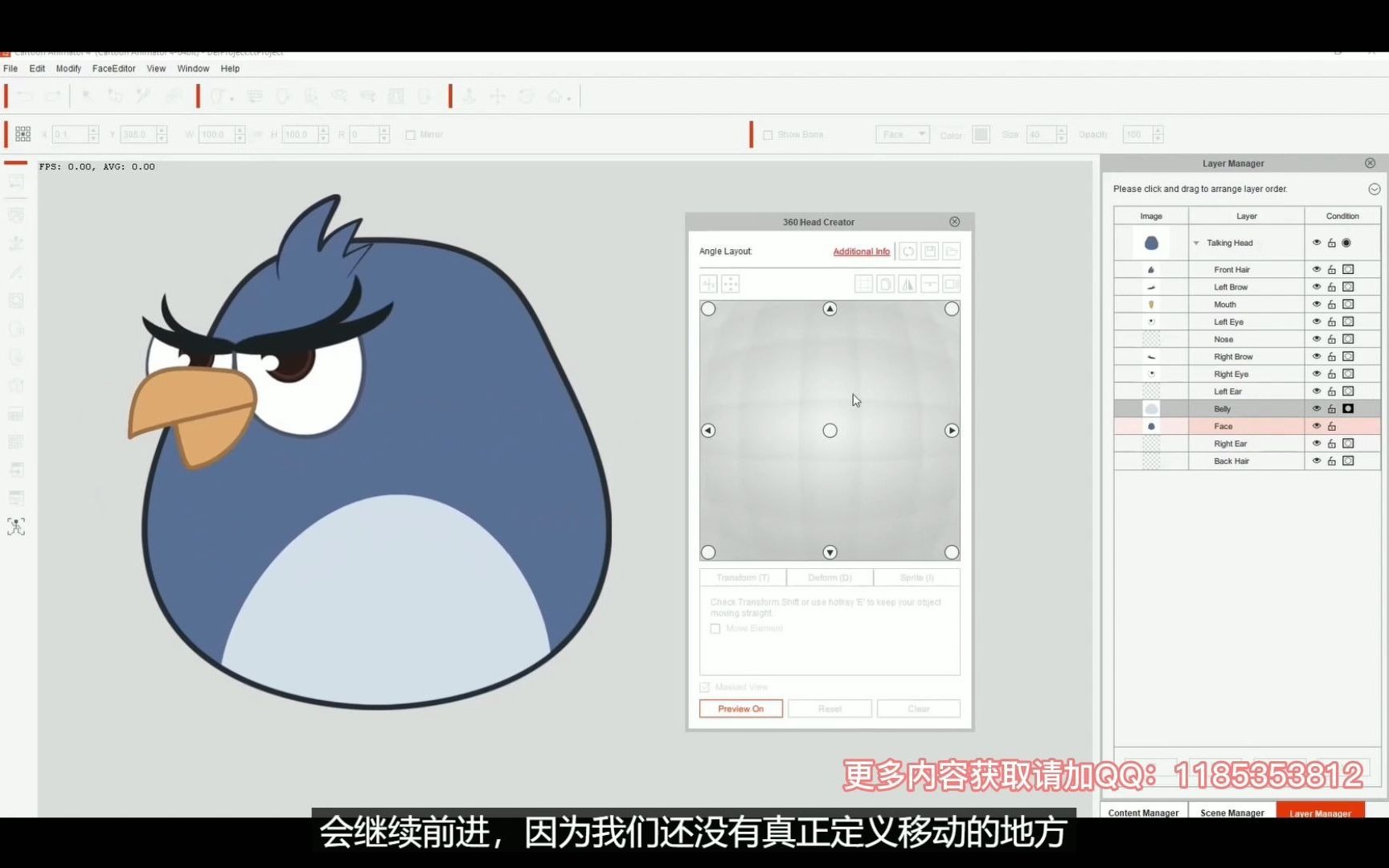1389x868 pixels.
Task: Toggle visibility of the Belly layer
Action: click(x=1317, y=408)
